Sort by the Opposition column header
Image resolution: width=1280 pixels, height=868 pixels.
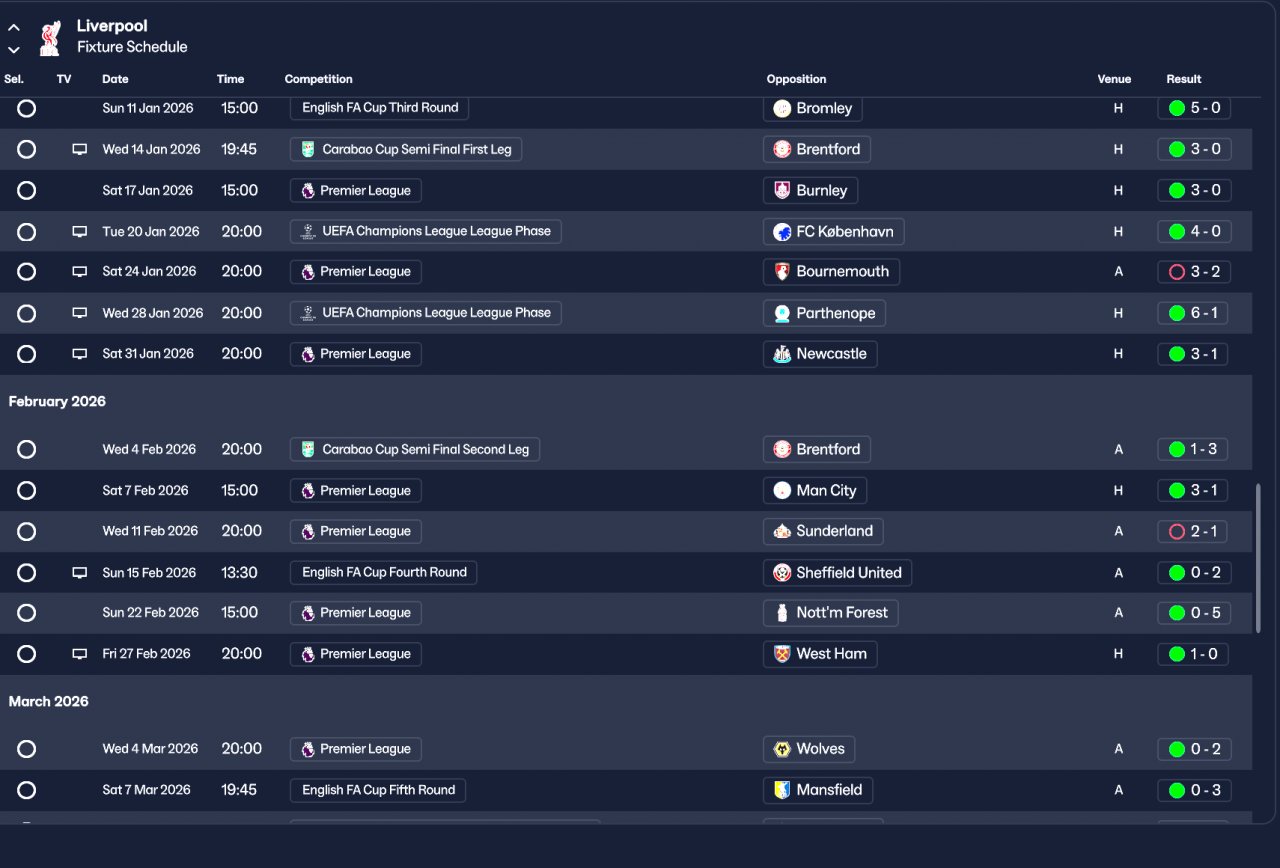[x=796, y=79]
